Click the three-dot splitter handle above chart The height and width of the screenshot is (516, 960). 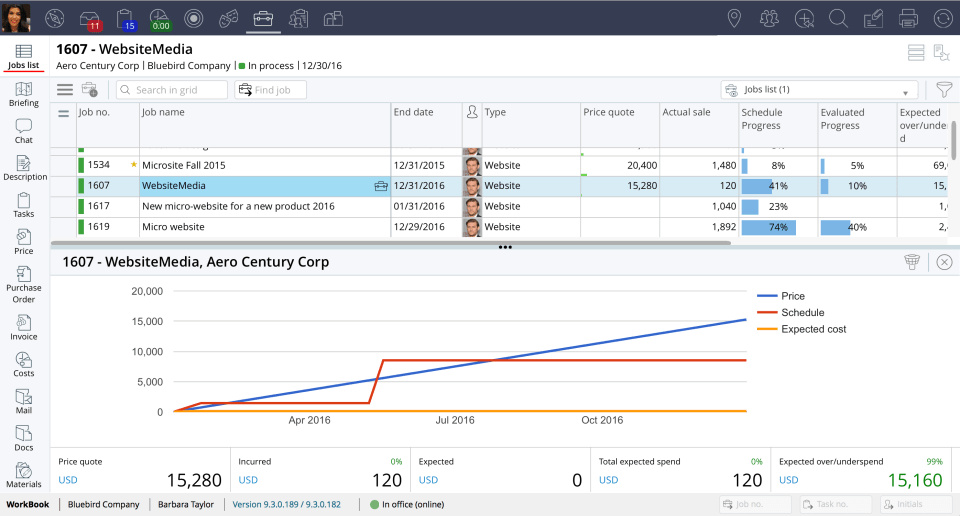click(505, 247)
